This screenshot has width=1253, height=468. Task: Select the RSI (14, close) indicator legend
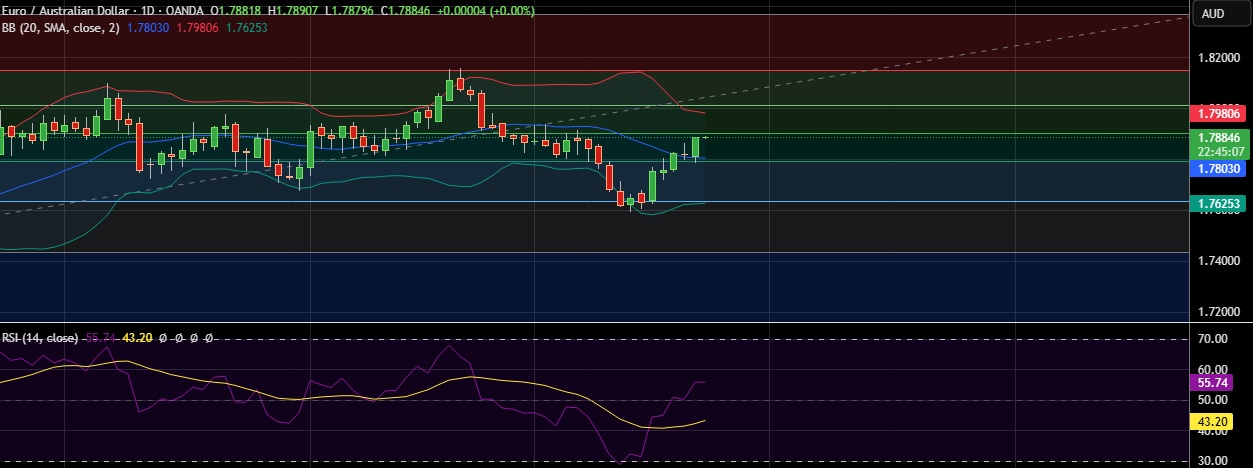click(40, 338)
